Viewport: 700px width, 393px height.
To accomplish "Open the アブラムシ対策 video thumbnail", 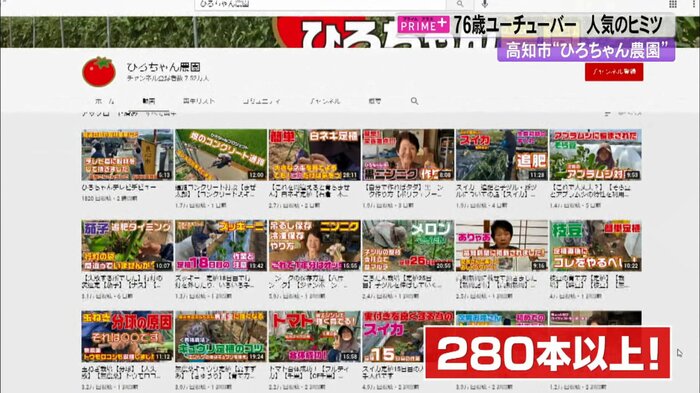I will (x=595, y=155).
